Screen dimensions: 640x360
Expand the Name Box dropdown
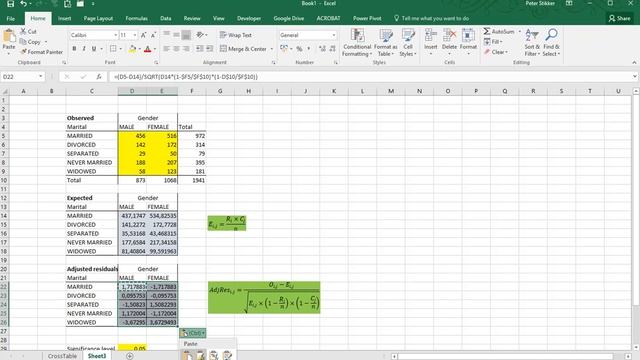click(x=40, y=77)
